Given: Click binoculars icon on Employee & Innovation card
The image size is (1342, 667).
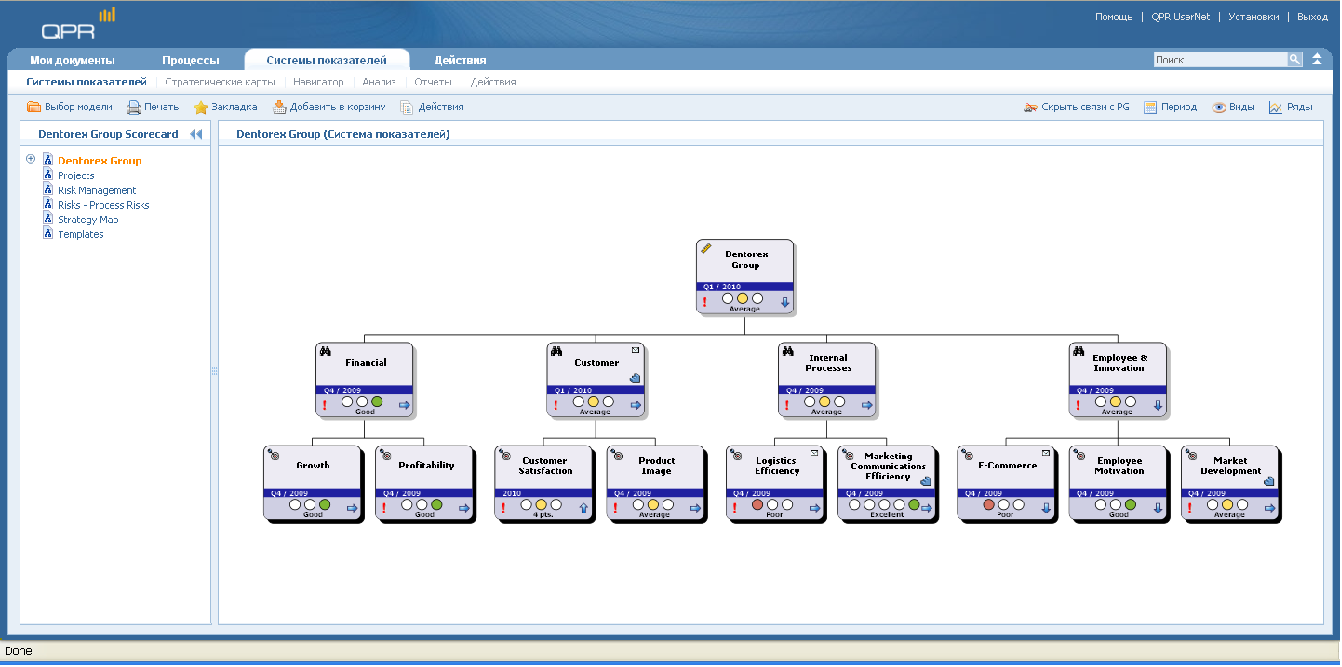Looking at the screenshot, I should pos(1078,352).
